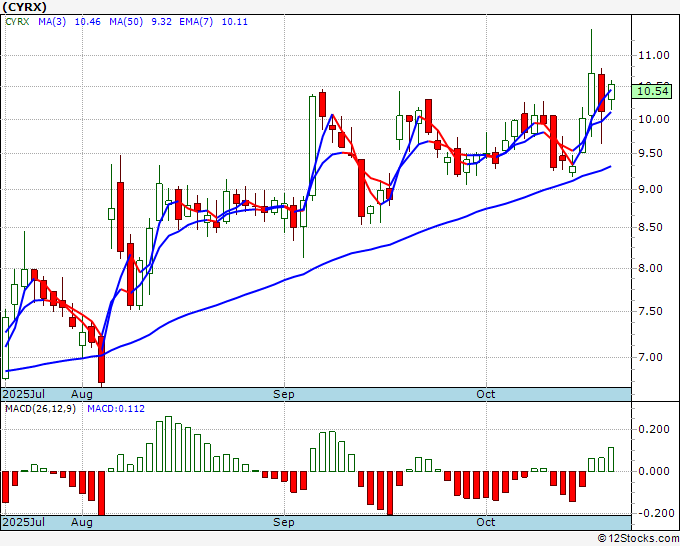Image resolution: width=680 pixels, height=546 pixels.
Task: Click Sep on the price chart time axis
Action: pyautogui.click(x=284, y=394)
